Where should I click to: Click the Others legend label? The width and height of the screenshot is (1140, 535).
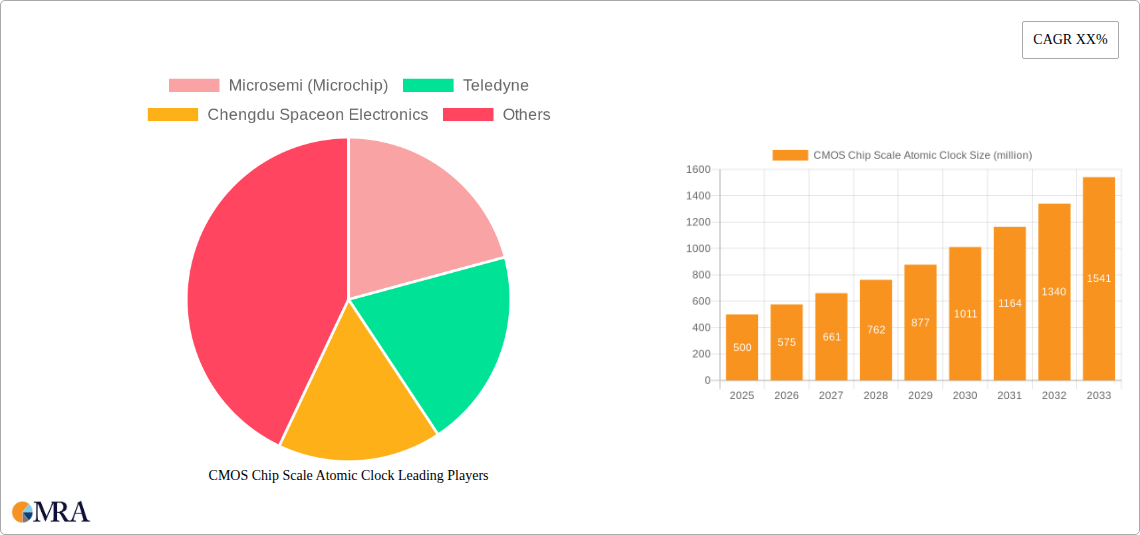tap(526, 115)
